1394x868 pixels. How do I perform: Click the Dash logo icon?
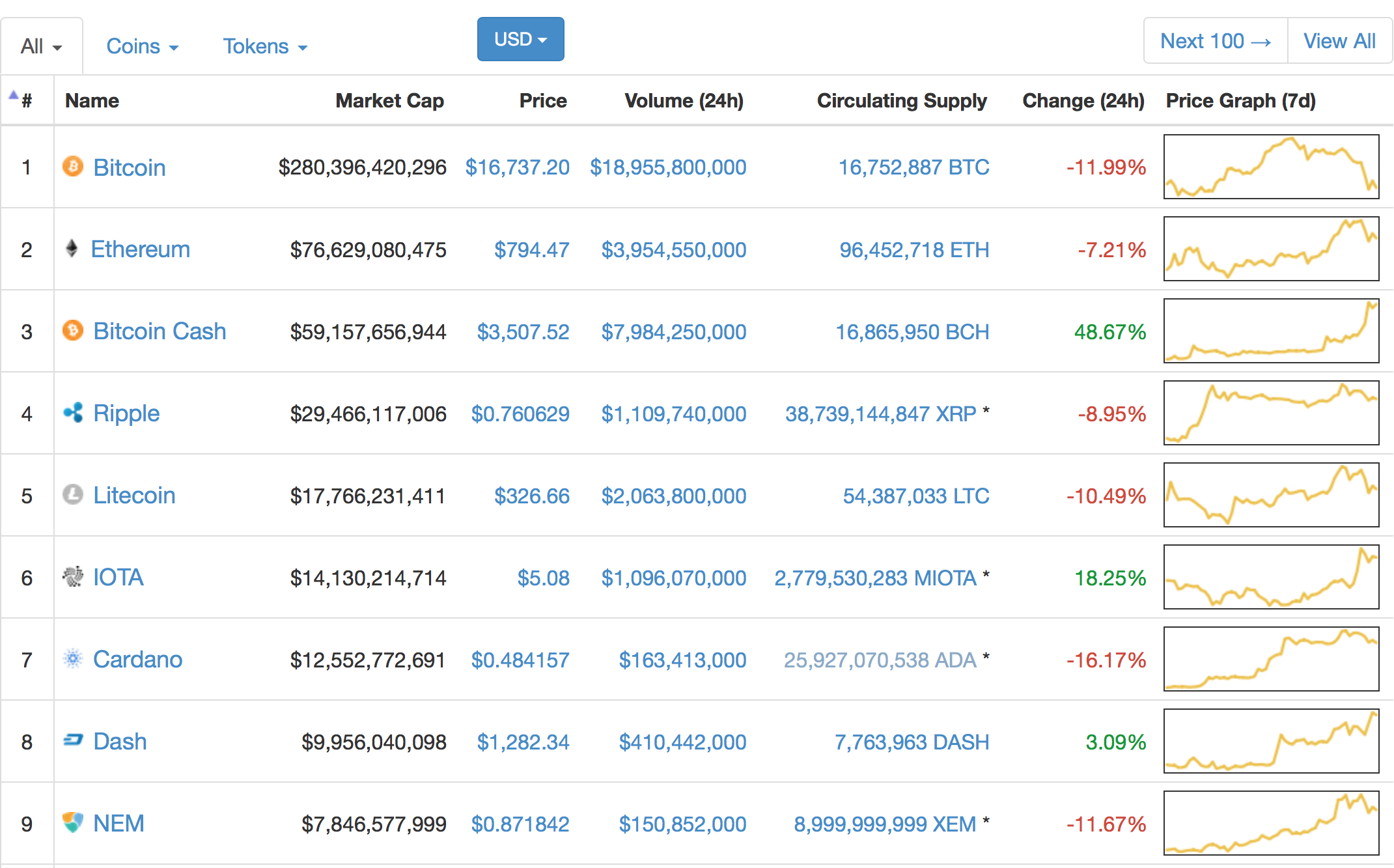pos(73,740)
